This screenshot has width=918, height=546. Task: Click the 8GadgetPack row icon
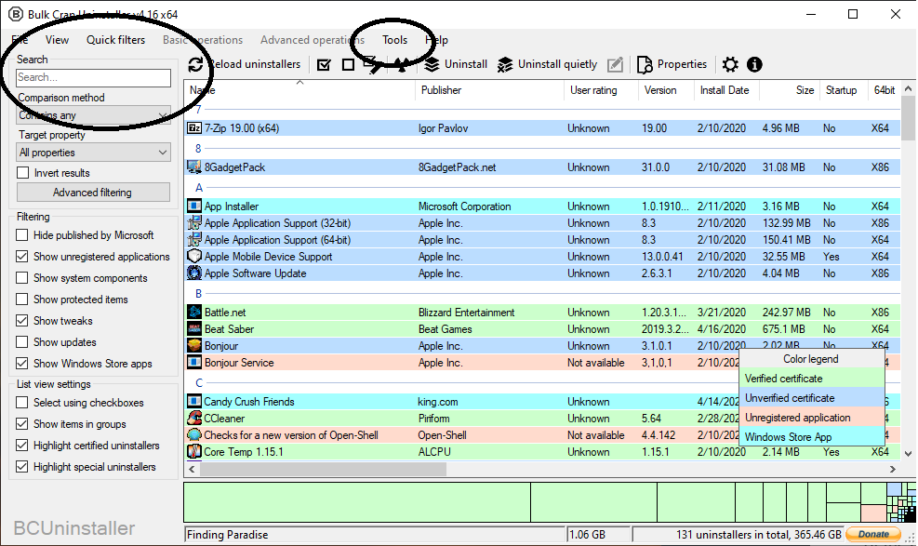coord(194,167)
